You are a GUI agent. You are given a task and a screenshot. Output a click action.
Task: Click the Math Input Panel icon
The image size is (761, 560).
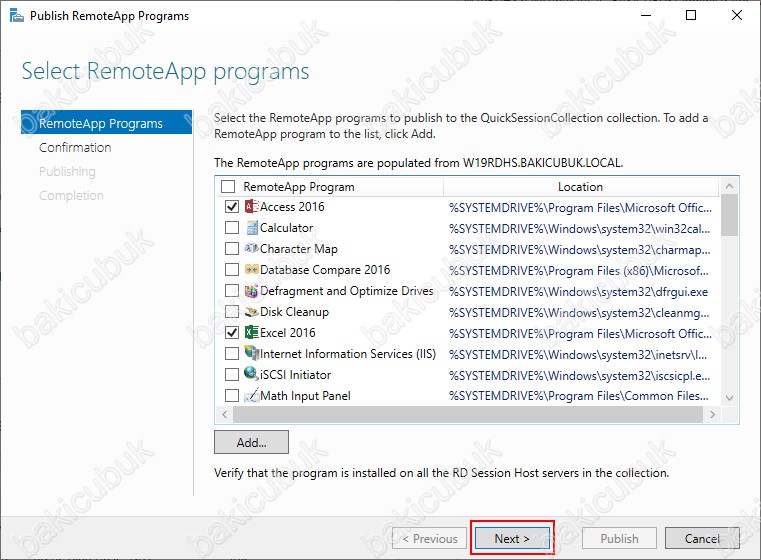click(251, 395)
